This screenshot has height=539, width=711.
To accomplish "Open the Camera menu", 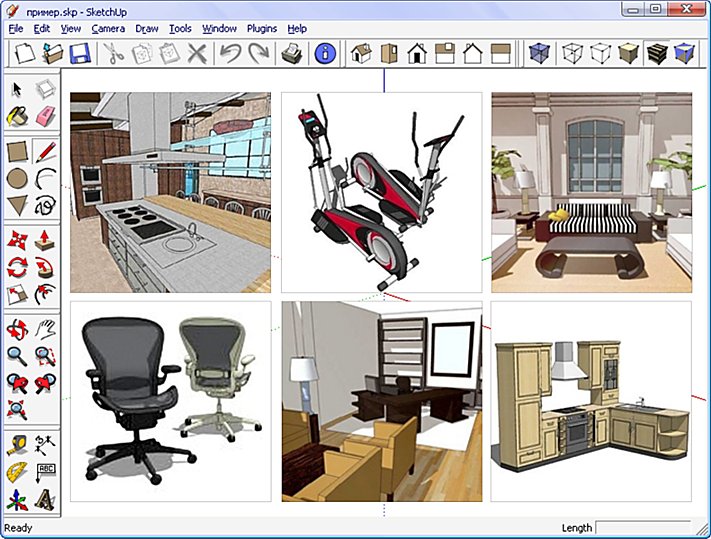I will pyautogui.click(x=108, y=29).
